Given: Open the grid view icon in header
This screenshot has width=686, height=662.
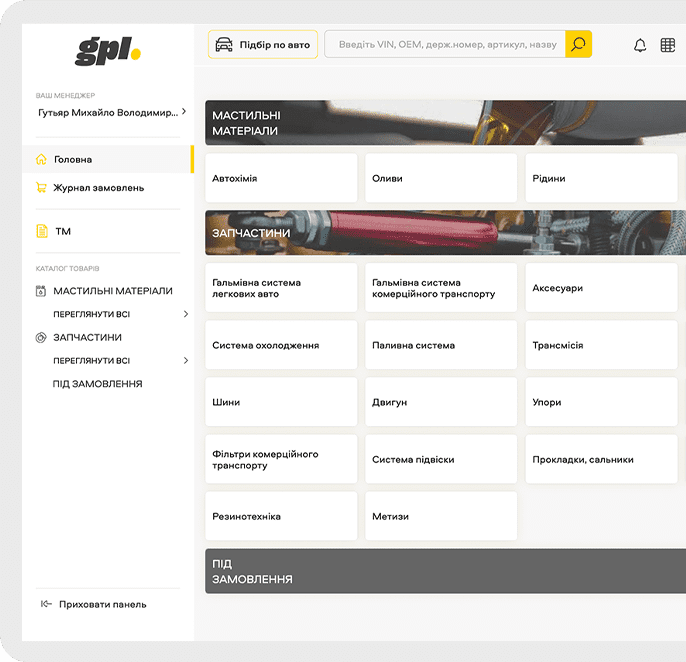Looking at the screenshot, I should 668,45.
